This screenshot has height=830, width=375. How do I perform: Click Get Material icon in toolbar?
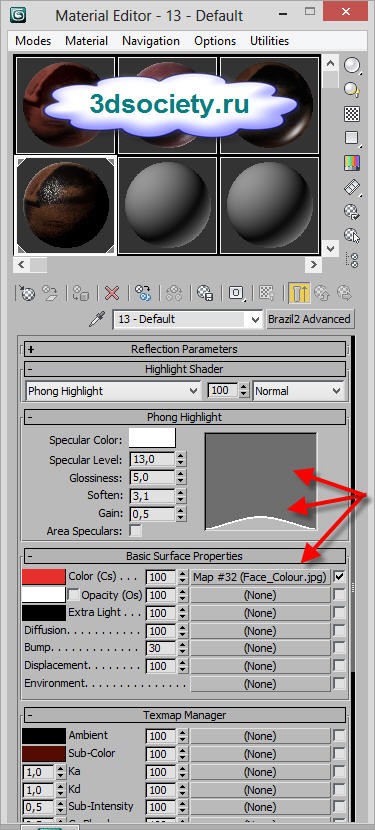coord(26,293)
